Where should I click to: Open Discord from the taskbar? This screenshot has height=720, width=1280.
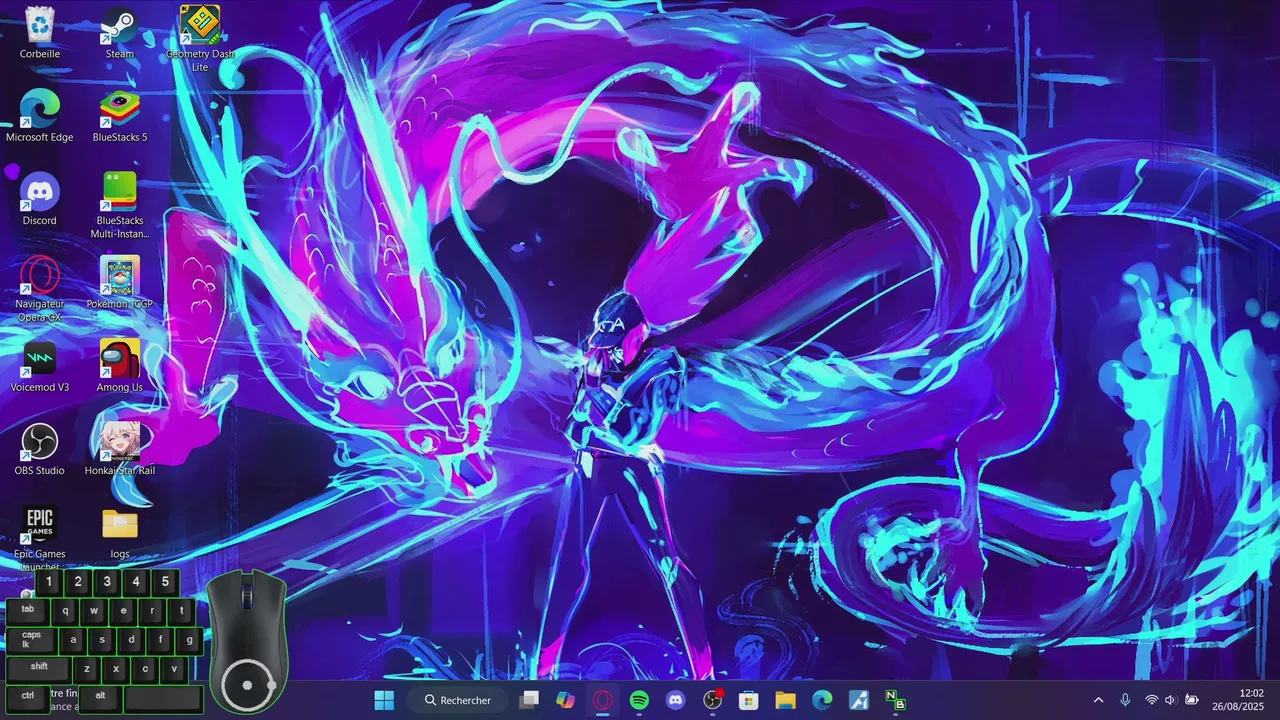point(676,700)
